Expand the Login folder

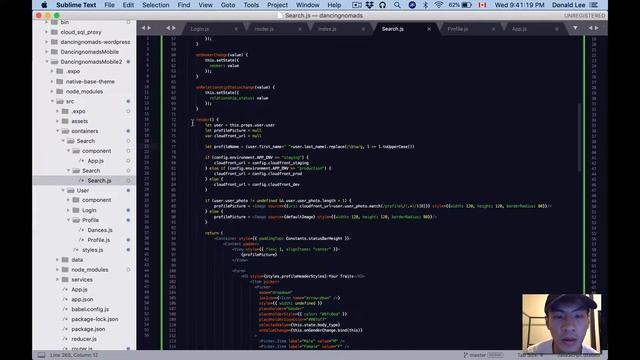click(68, 210)
